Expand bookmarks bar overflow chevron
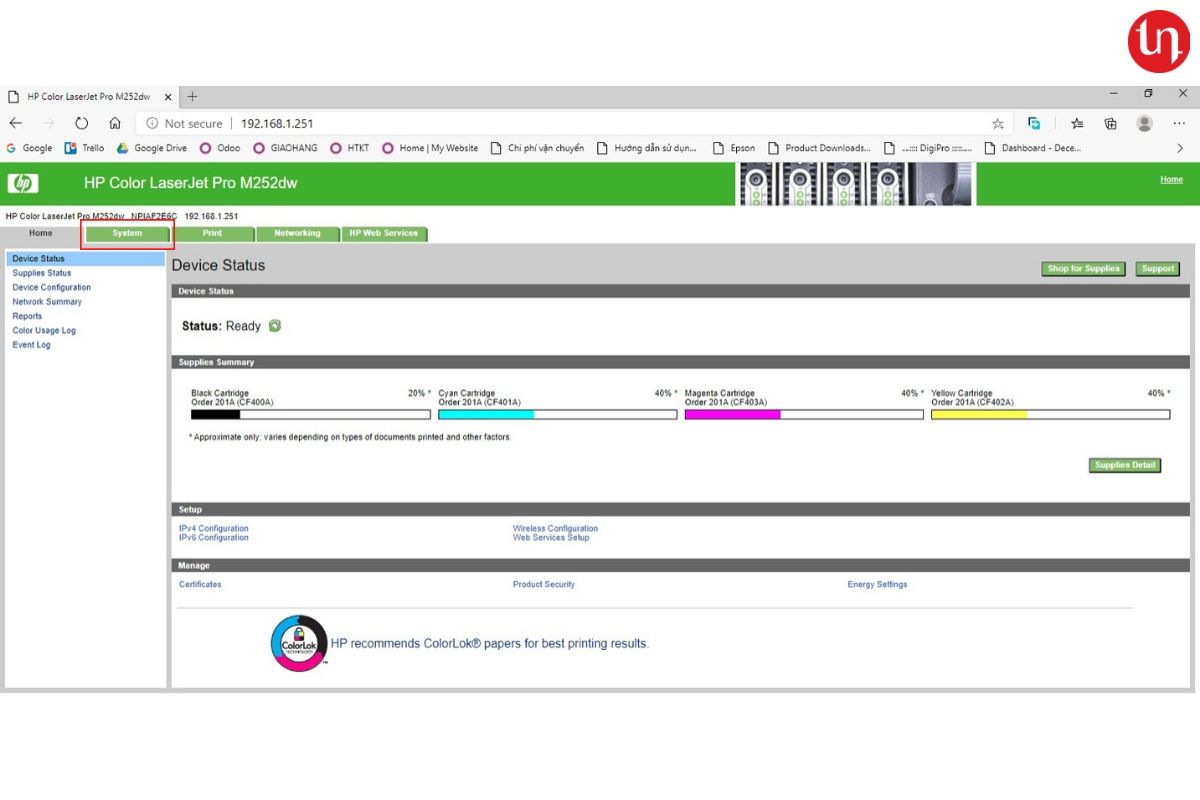 click(1180, 148)
